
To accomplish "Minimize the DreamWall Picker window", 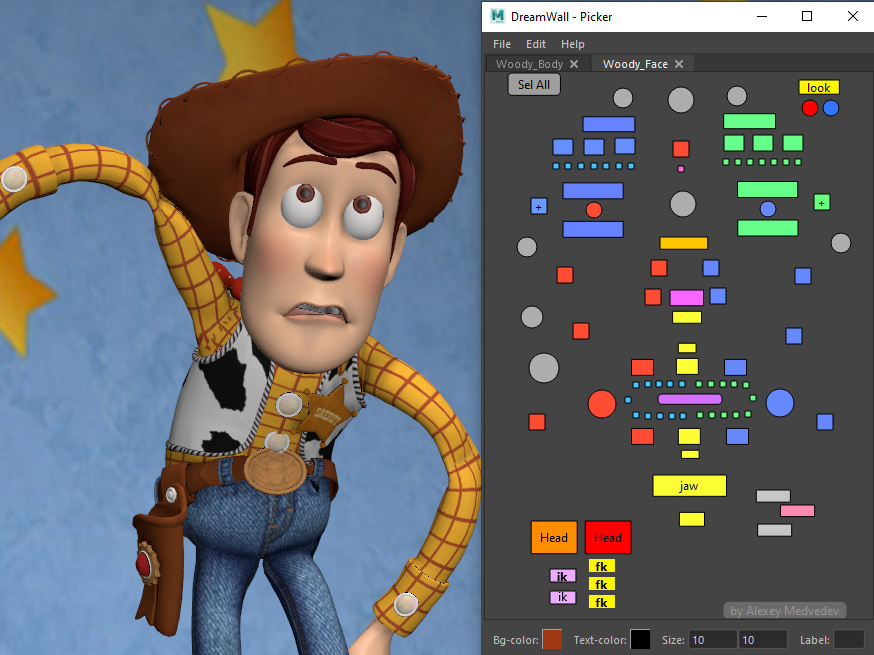I will [762, 16].
